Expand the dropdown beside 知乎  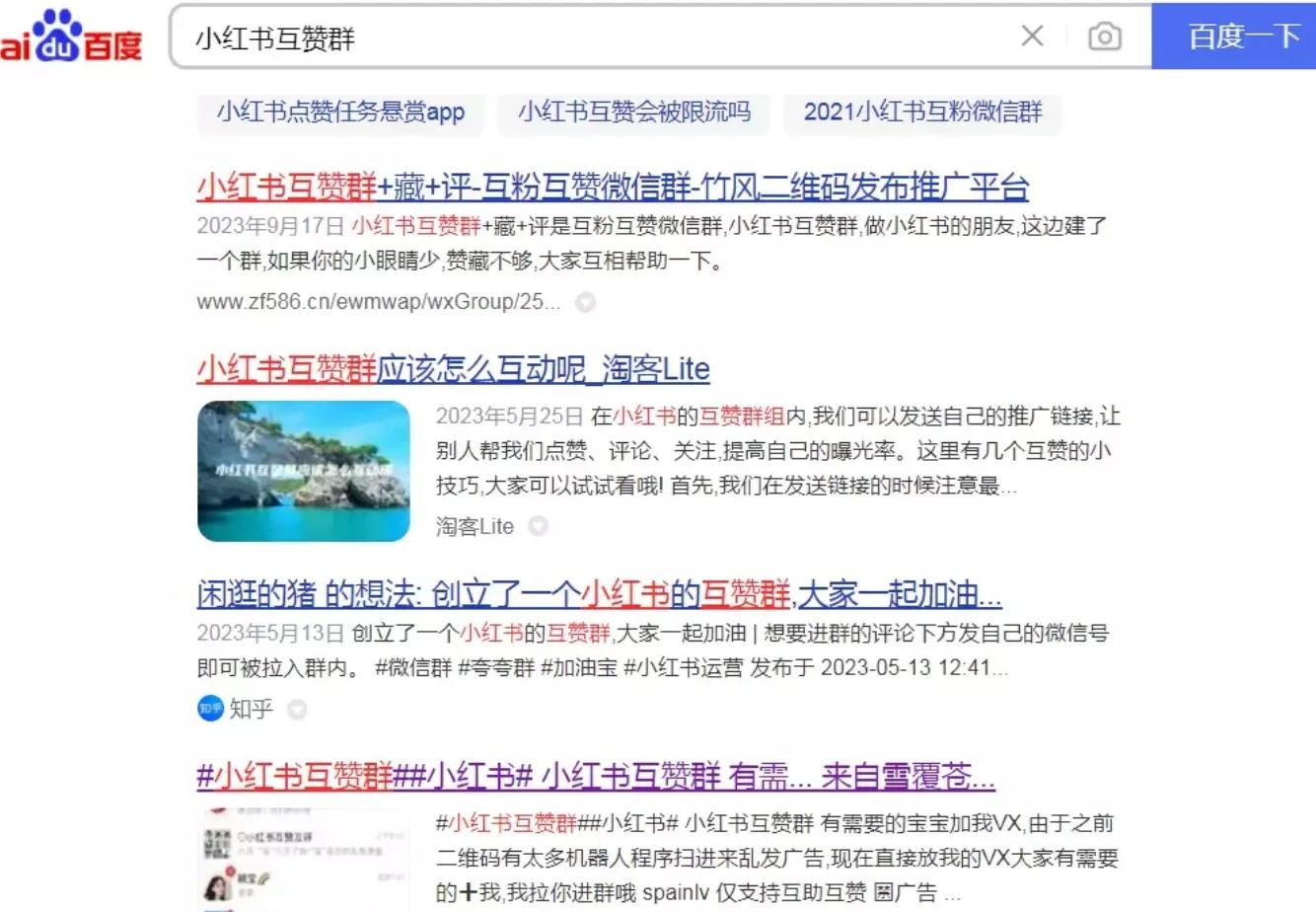pyautogui.click(x=297, y=709)
